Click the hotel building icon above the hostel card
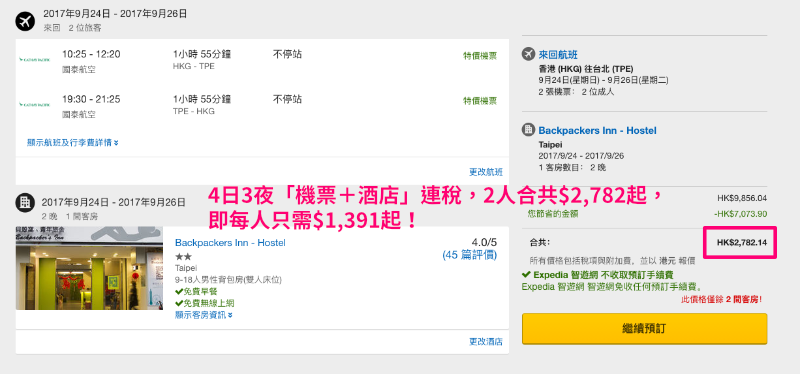This screenshot has width=800, height=374. [24, 203]
